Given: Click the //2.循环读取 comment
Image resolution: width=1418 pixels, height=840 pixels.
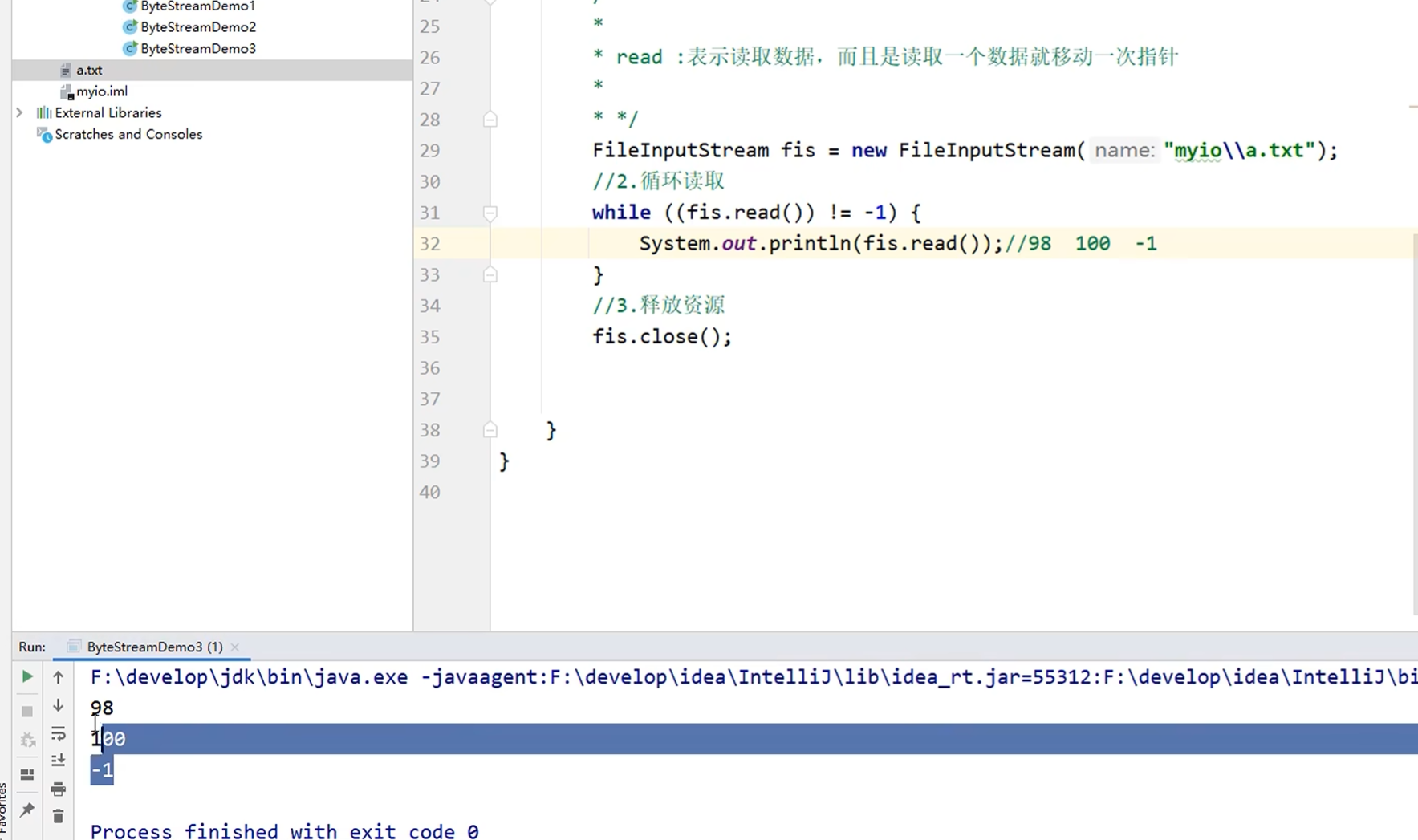Looking at the screenshot, I should pos(658,181).
